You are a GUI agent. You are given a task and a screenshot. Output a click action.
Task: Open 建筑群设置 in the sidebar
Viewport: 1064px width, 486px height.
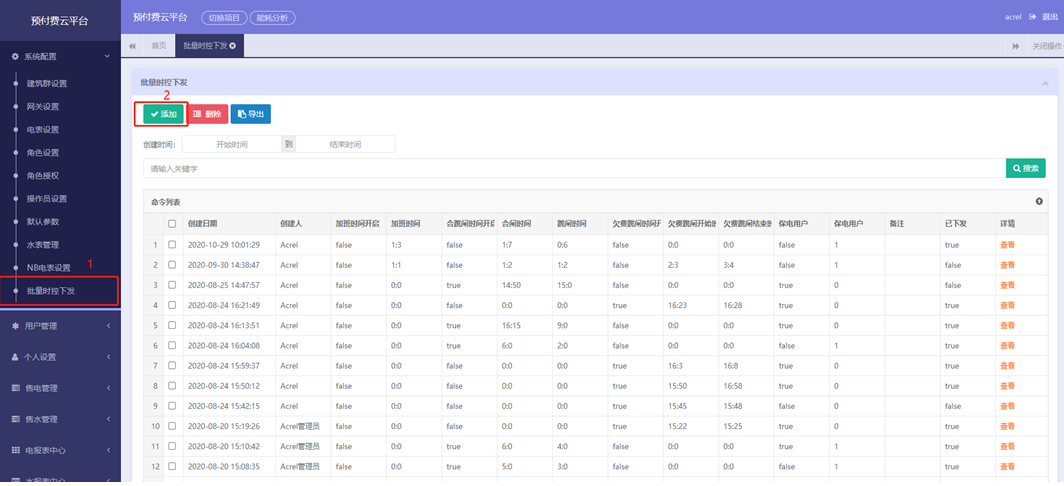tap(47, 84)
